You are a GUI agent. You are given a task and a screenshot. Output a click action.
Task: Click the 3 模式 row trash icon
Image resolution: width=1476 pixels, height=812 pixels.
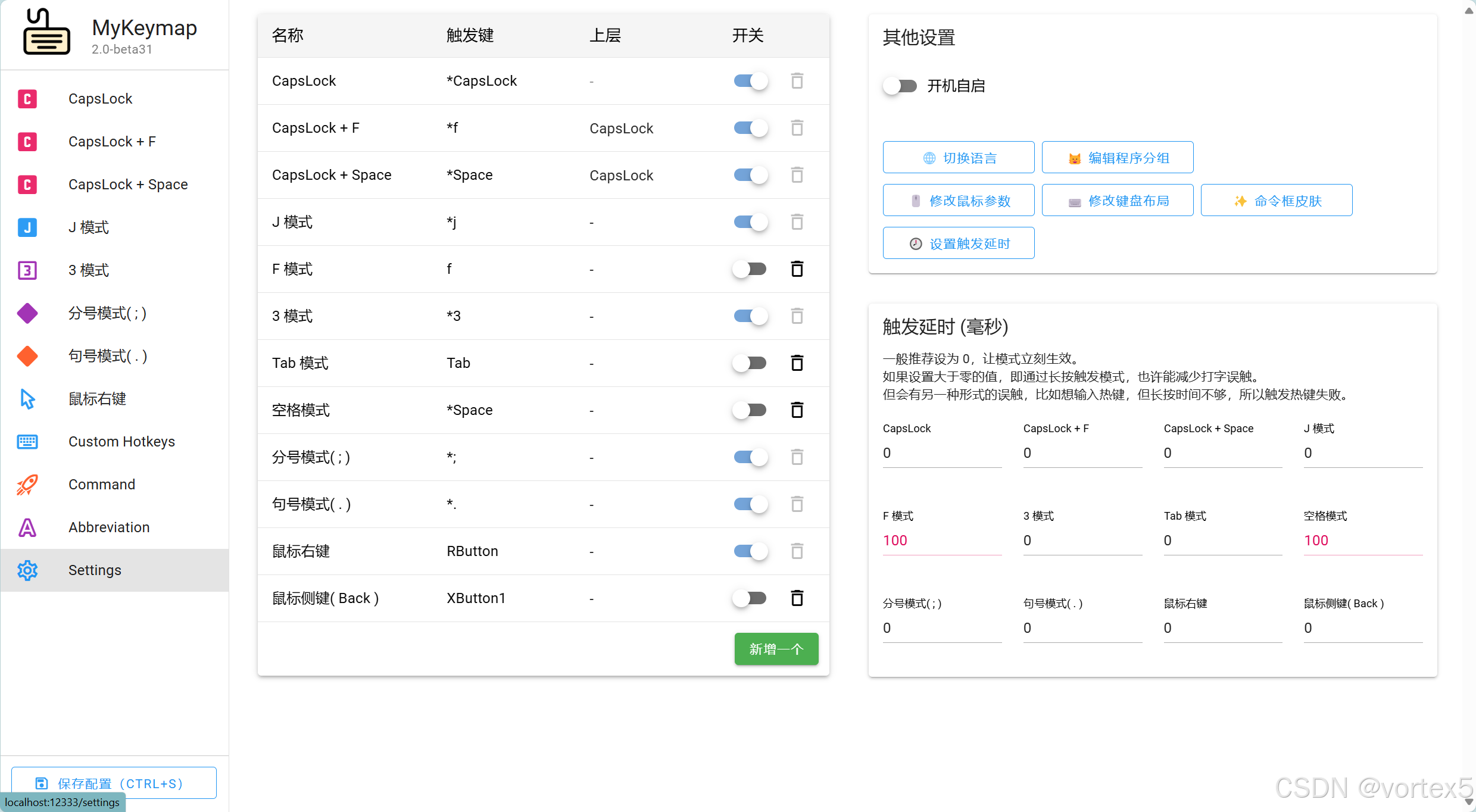click(x=797, y=316)
